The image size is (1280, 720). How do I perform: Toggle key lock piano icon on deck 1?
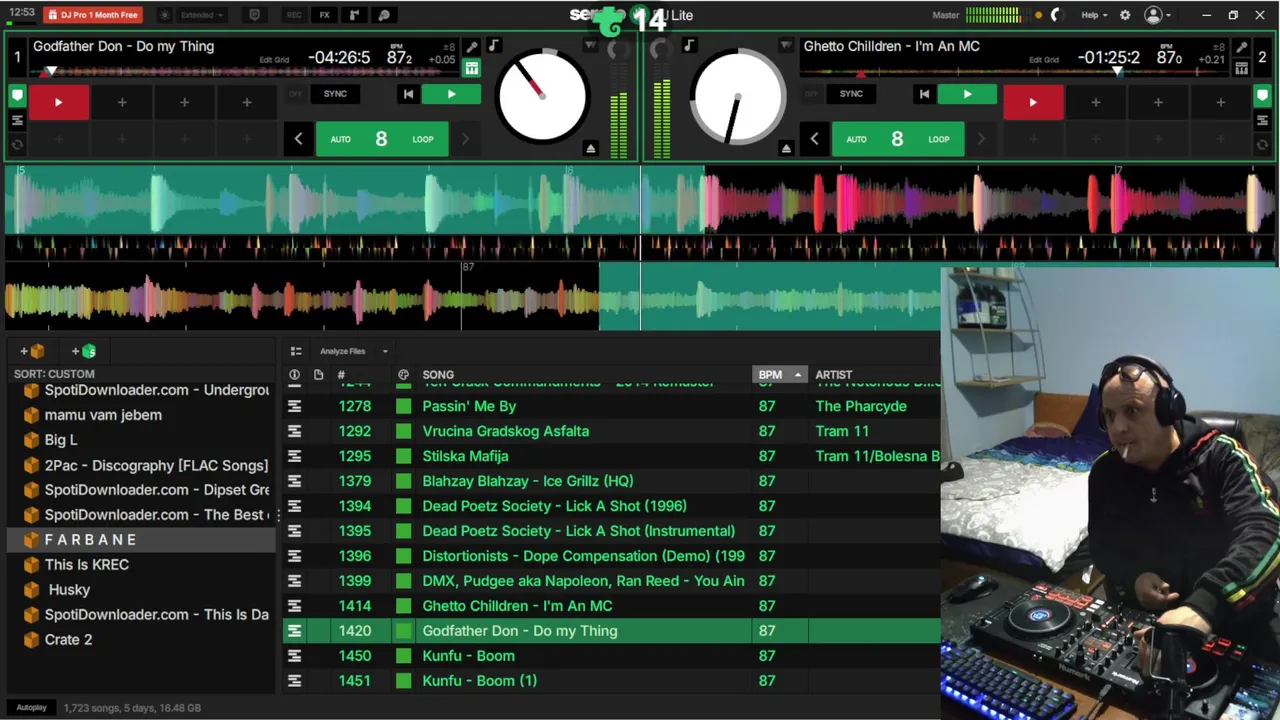tap(471, 68)
